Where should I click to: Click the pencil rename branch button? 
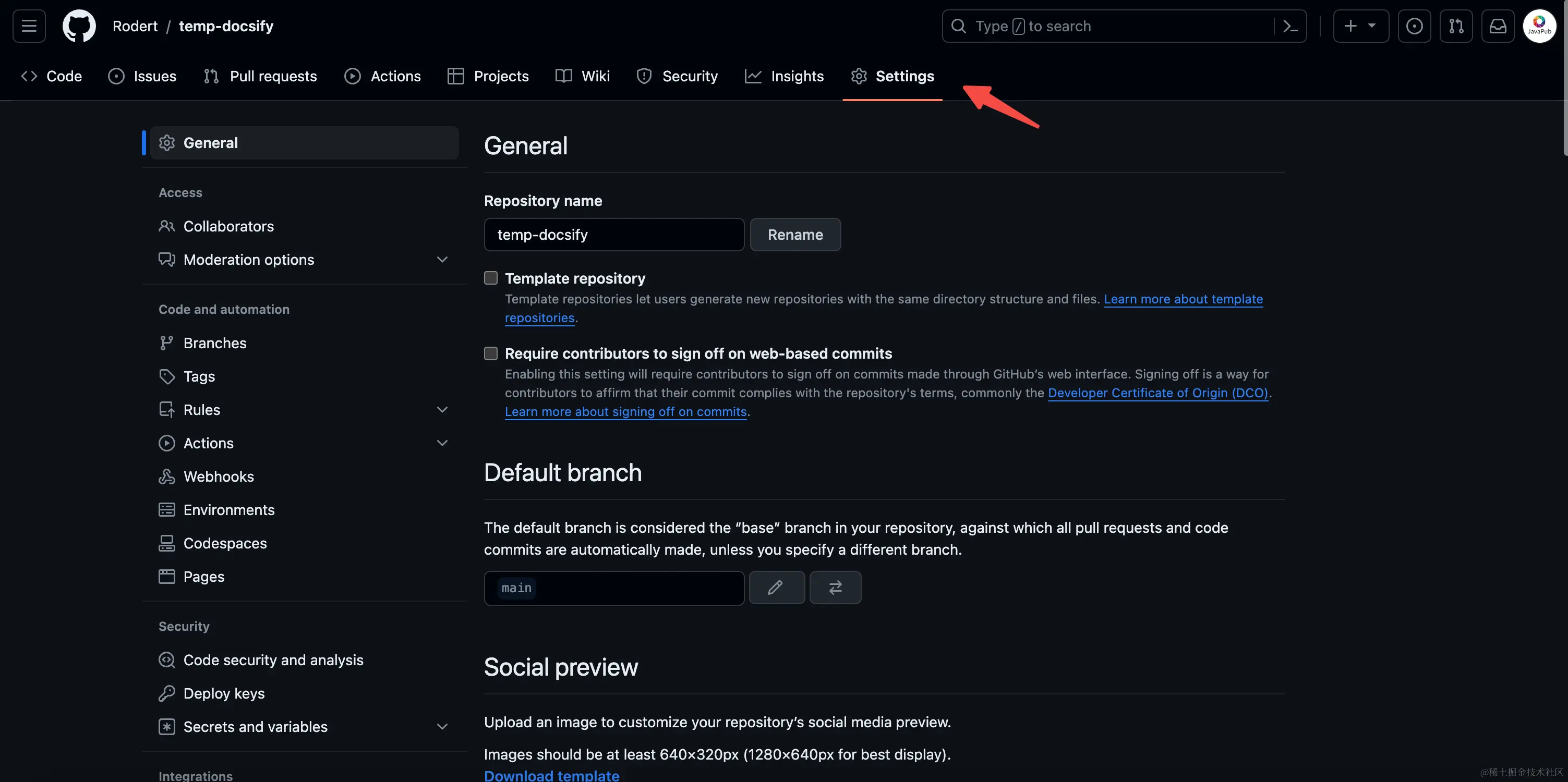pyautogui.click(x=776, y=587)
